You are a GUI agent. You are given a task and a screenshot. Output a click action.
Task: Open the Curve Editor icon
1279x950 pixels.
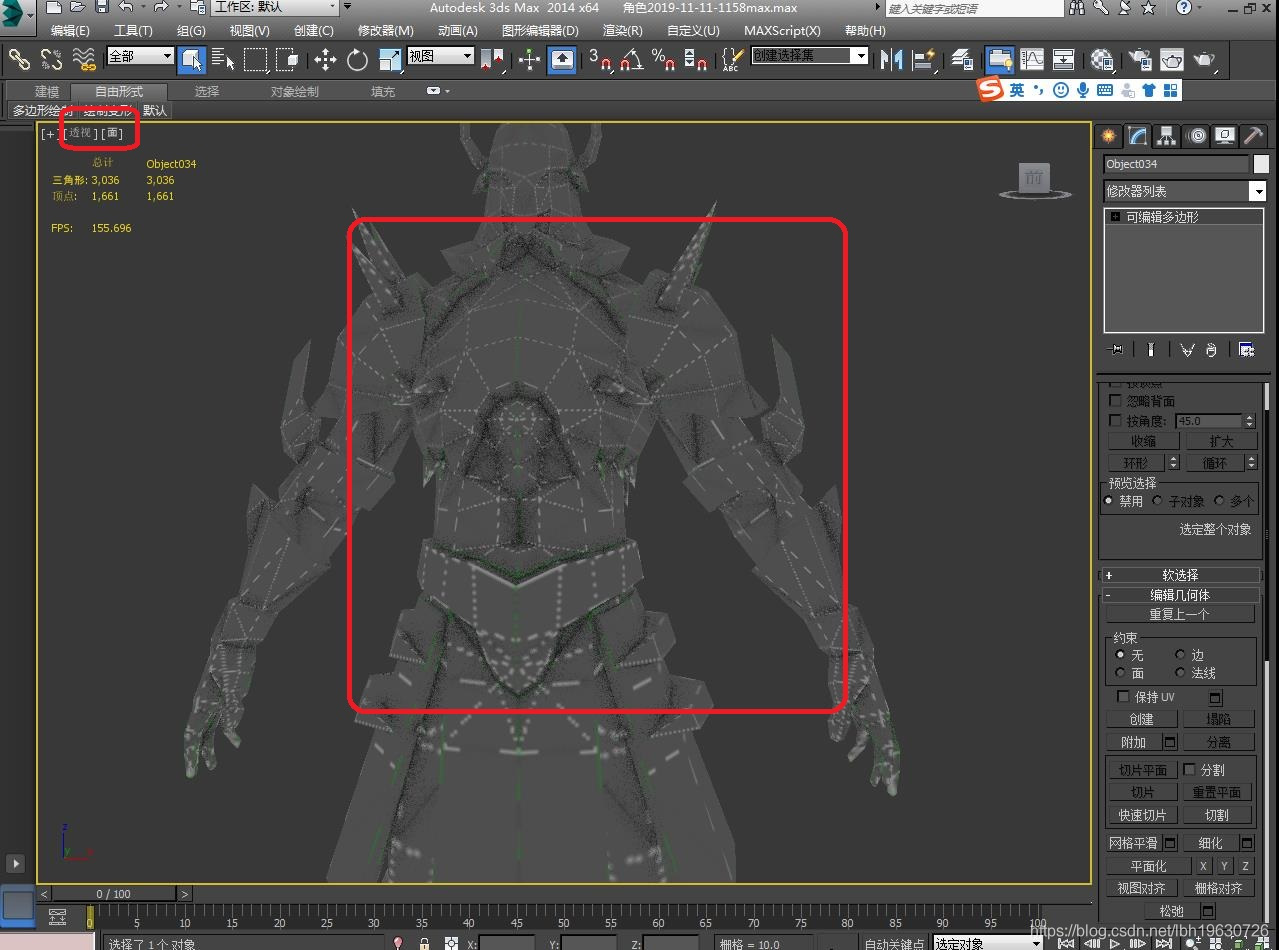click(x=1031, y=60)
